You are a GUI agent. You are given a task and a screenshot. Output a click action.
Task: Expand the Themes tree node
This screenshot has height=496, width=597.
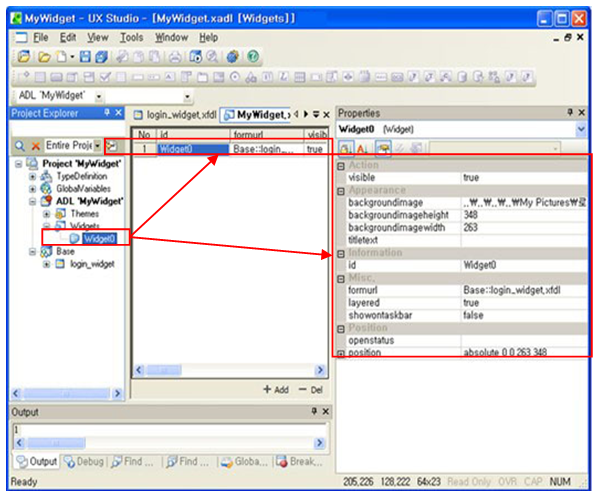(46, 214)
